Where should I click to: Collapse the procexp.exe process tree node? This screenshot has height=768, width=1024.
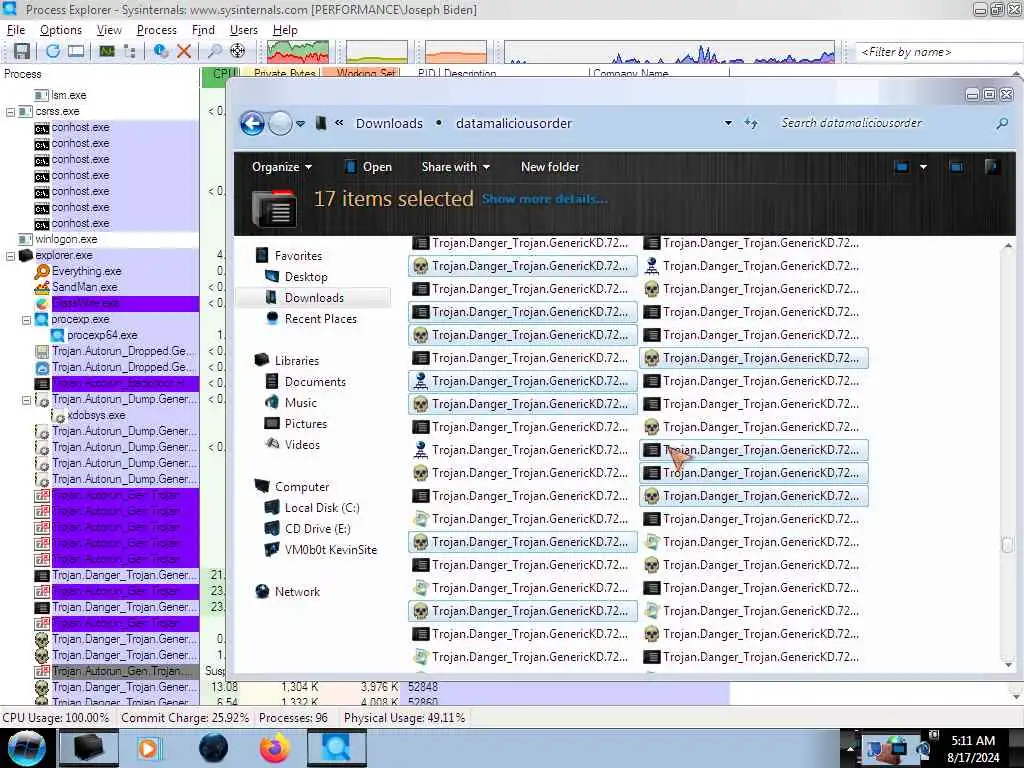click(x=27, y=319)
